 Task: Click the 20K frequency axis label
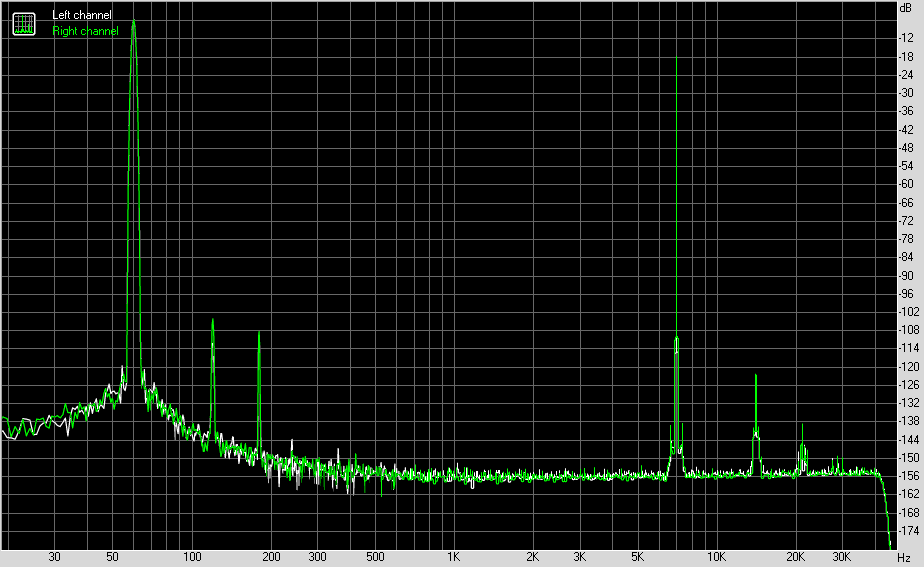point(795,557)
